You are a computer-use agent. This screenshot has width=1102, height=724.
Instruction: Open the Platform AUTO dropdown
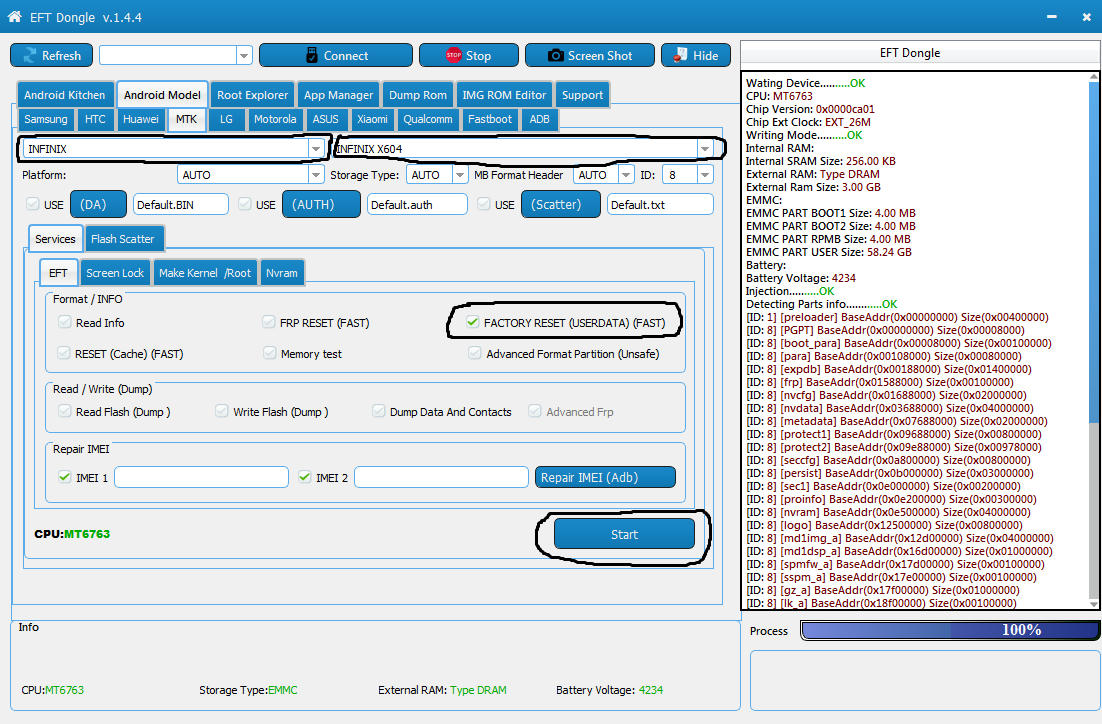click(316, 175)
